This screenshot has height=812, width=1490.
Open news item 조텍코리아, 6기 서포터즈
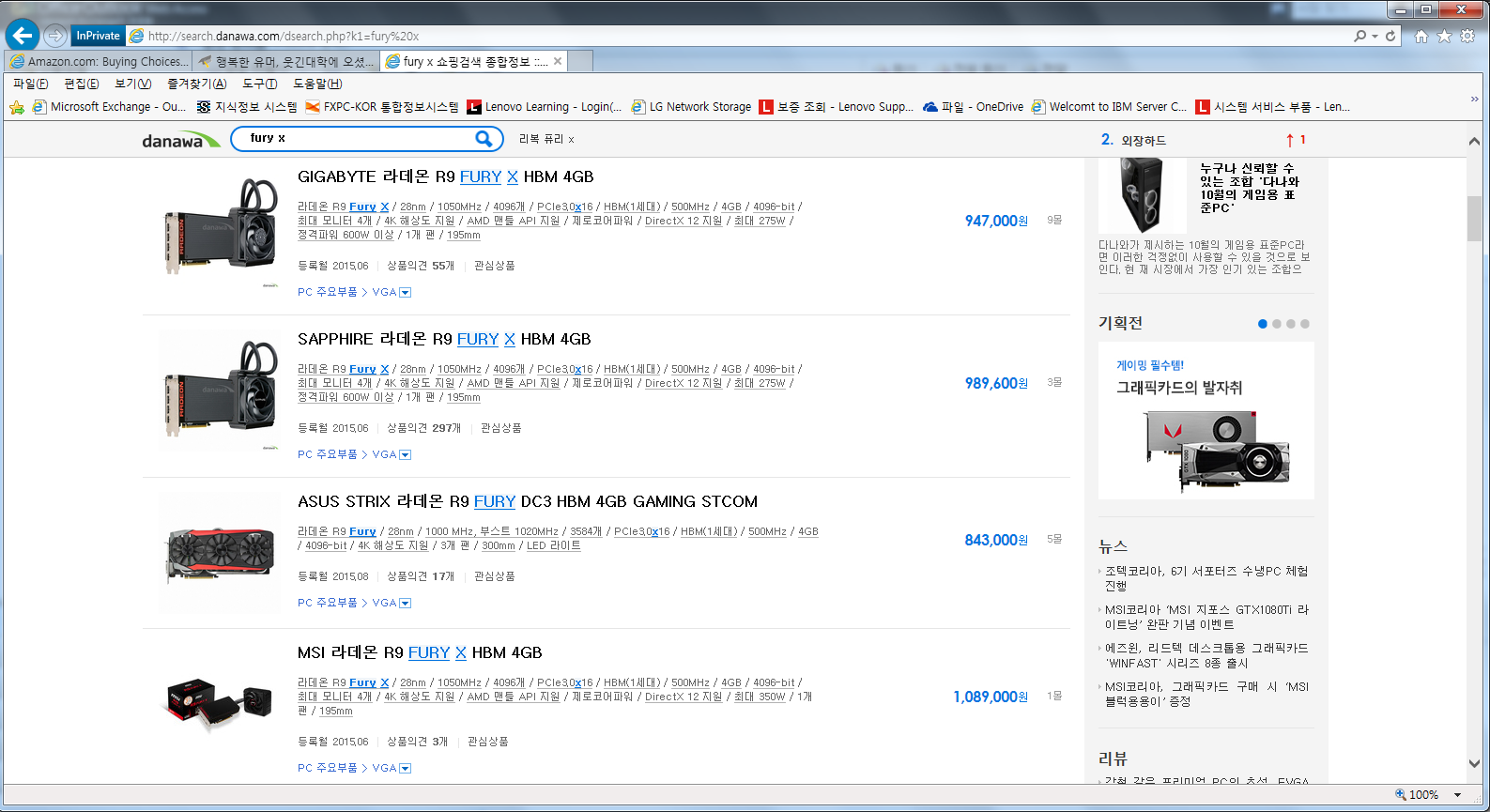point(1206,578)
